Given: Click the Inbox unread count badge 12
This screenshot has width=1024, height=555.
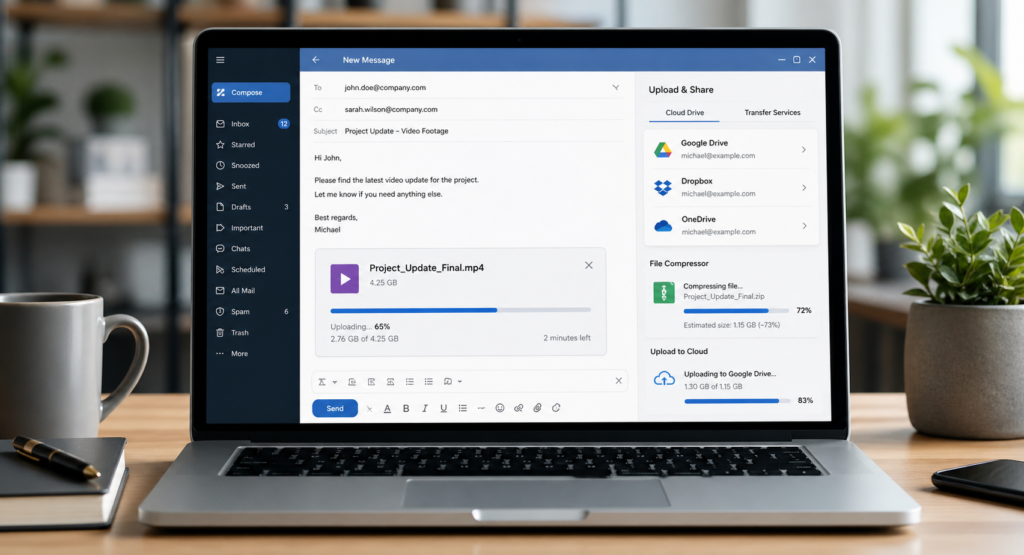Looking at the screenshot, I should [x=283, y=123].
